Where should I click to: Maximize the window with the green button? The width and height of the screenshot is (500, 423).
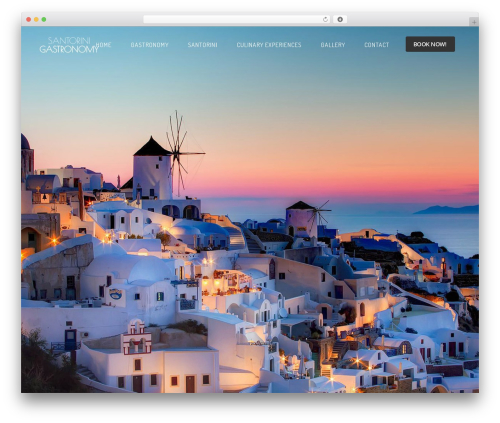pyautogui.click(x=44, y=19)
